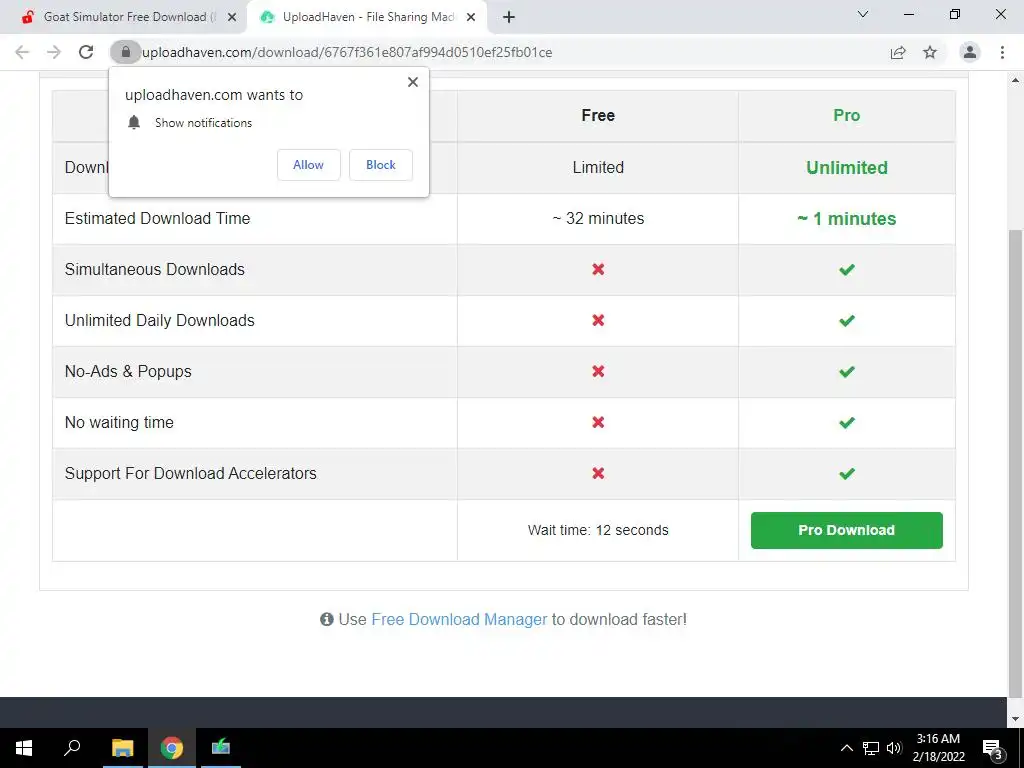Click the green check for No-Ads & Popups
The image size is (1024, 768).
point(846,372)
